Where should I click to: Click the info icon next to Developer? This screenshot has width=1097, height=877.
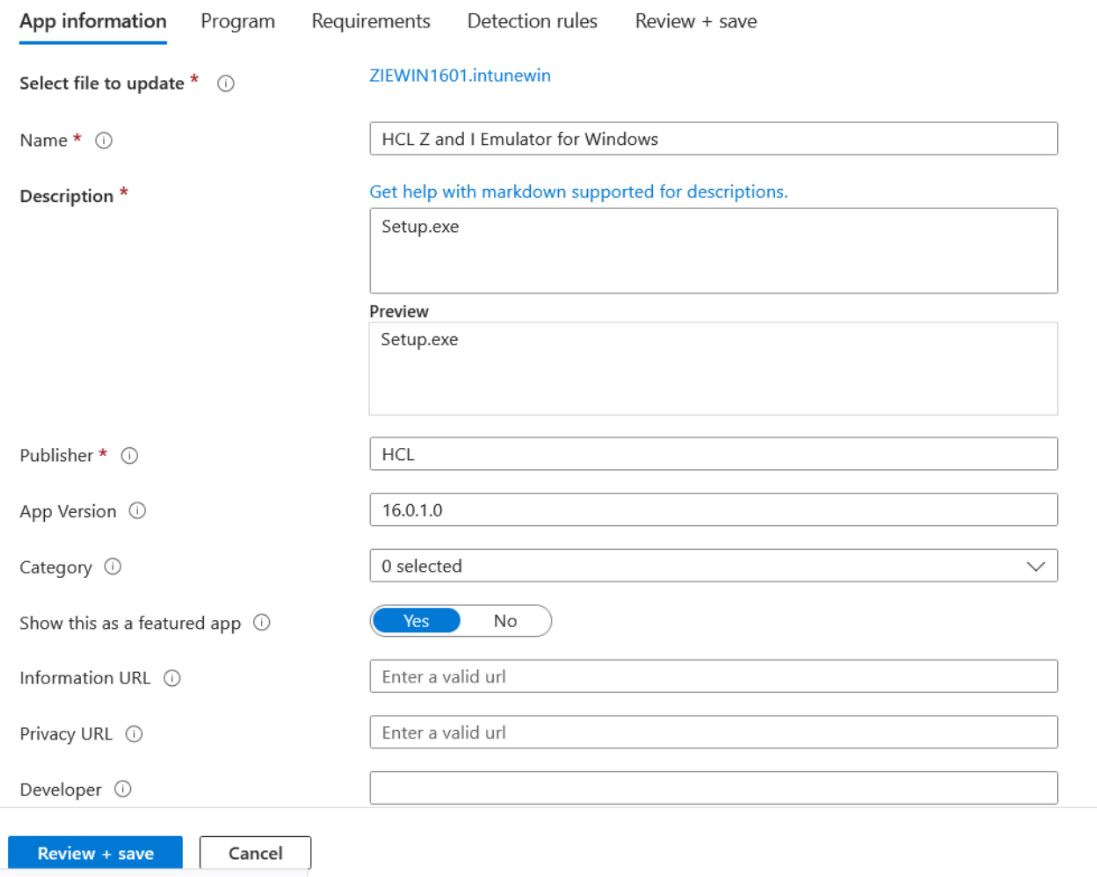point(123,790)
